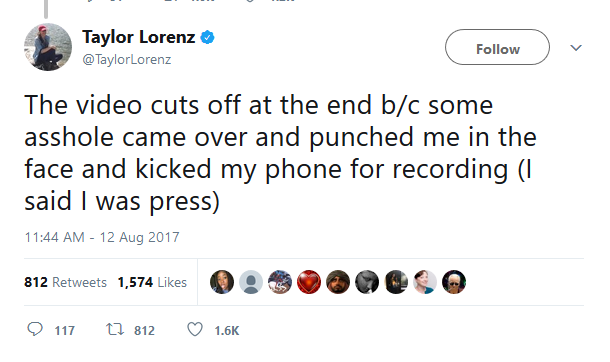Click the 1.6K likes count

tap(227, 331)
